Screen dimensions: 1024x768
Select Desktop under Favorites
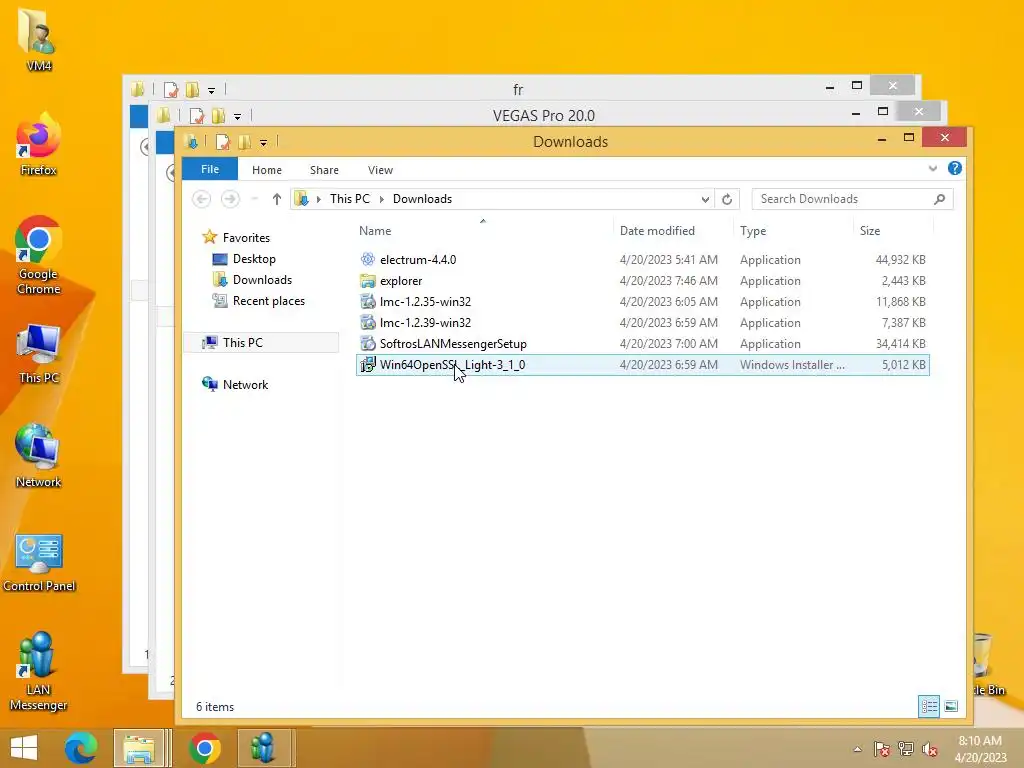(254, 259)
